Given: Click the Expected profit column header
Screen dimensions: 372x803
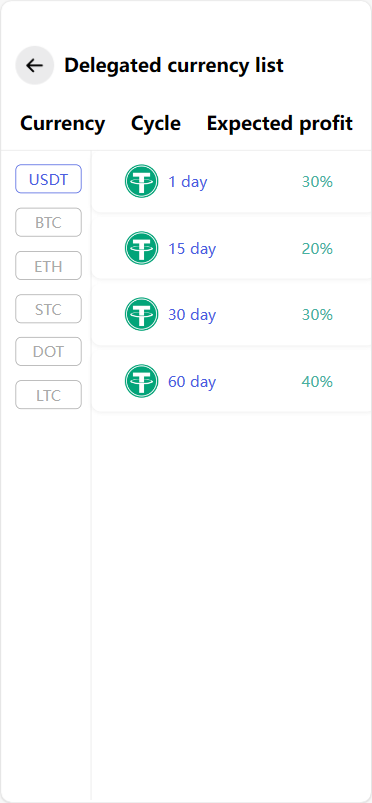Looking at the screenshot, I should (x=280, y=124).
